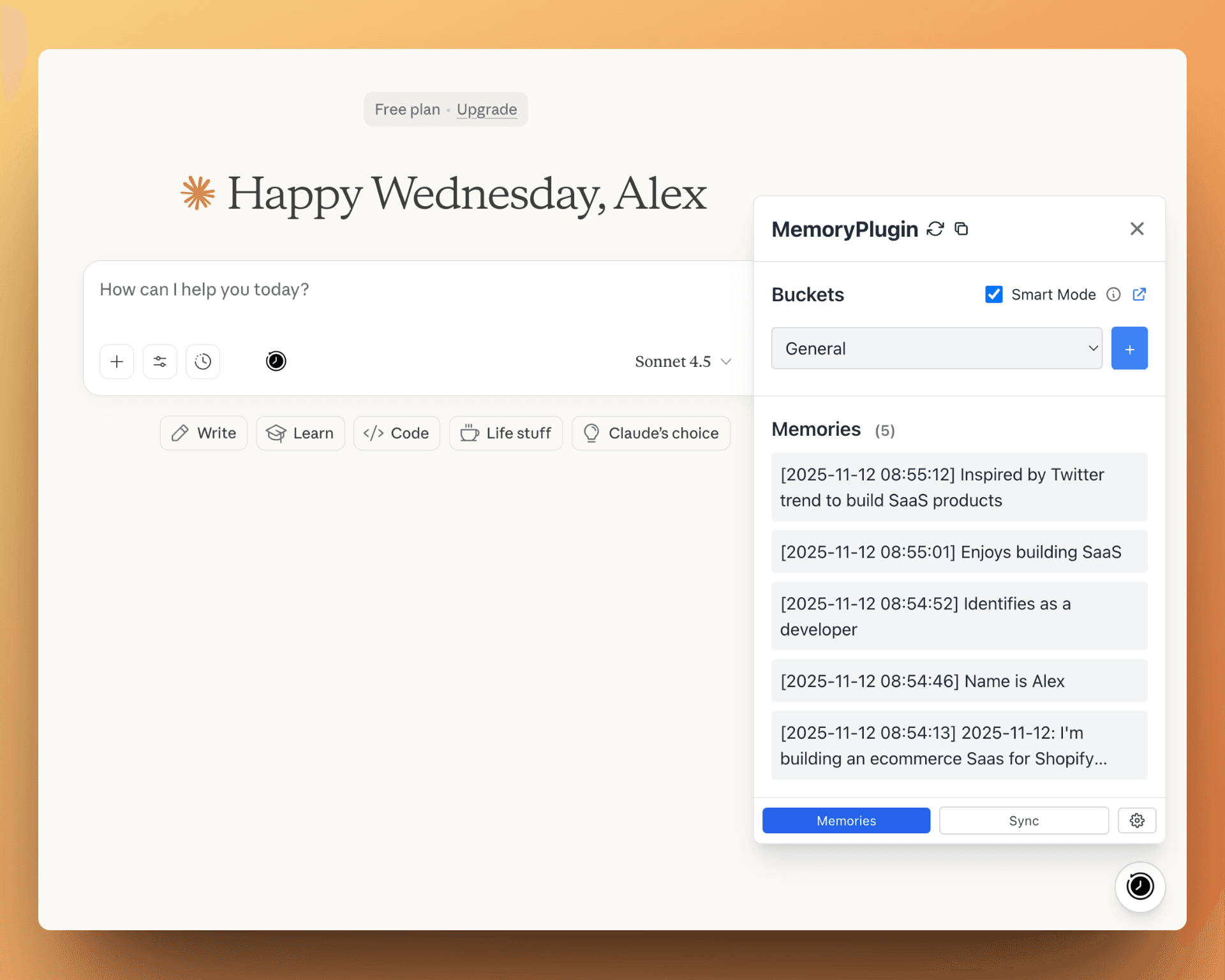Open the extended thinking clock icon
Image resolution: width=1225 pixels, height=980 pixels.
pos(203,362)
